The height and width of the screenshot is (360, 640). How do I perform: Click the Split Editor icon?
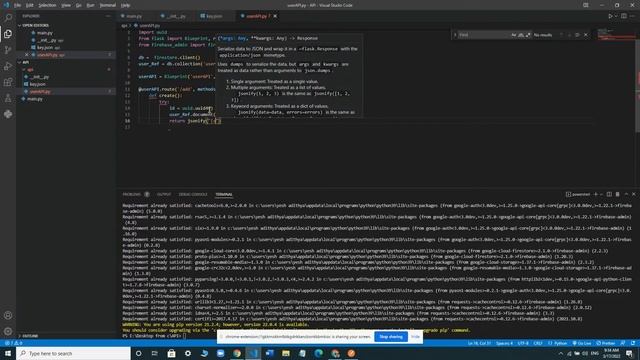click(x=624, y=16)
